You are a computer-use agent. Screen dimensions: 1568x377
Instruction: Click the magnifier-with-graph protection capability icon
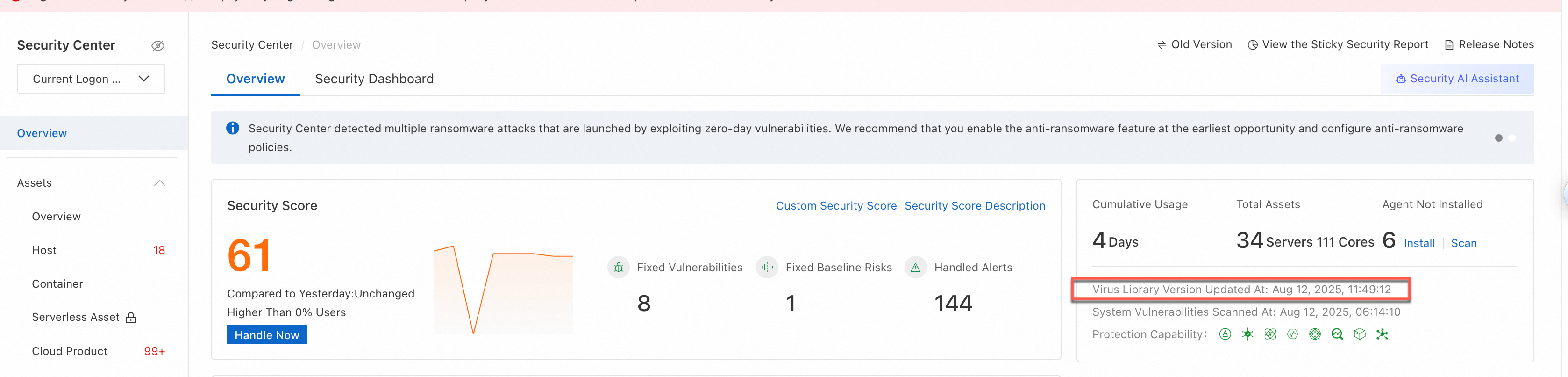pos(1337,334)
